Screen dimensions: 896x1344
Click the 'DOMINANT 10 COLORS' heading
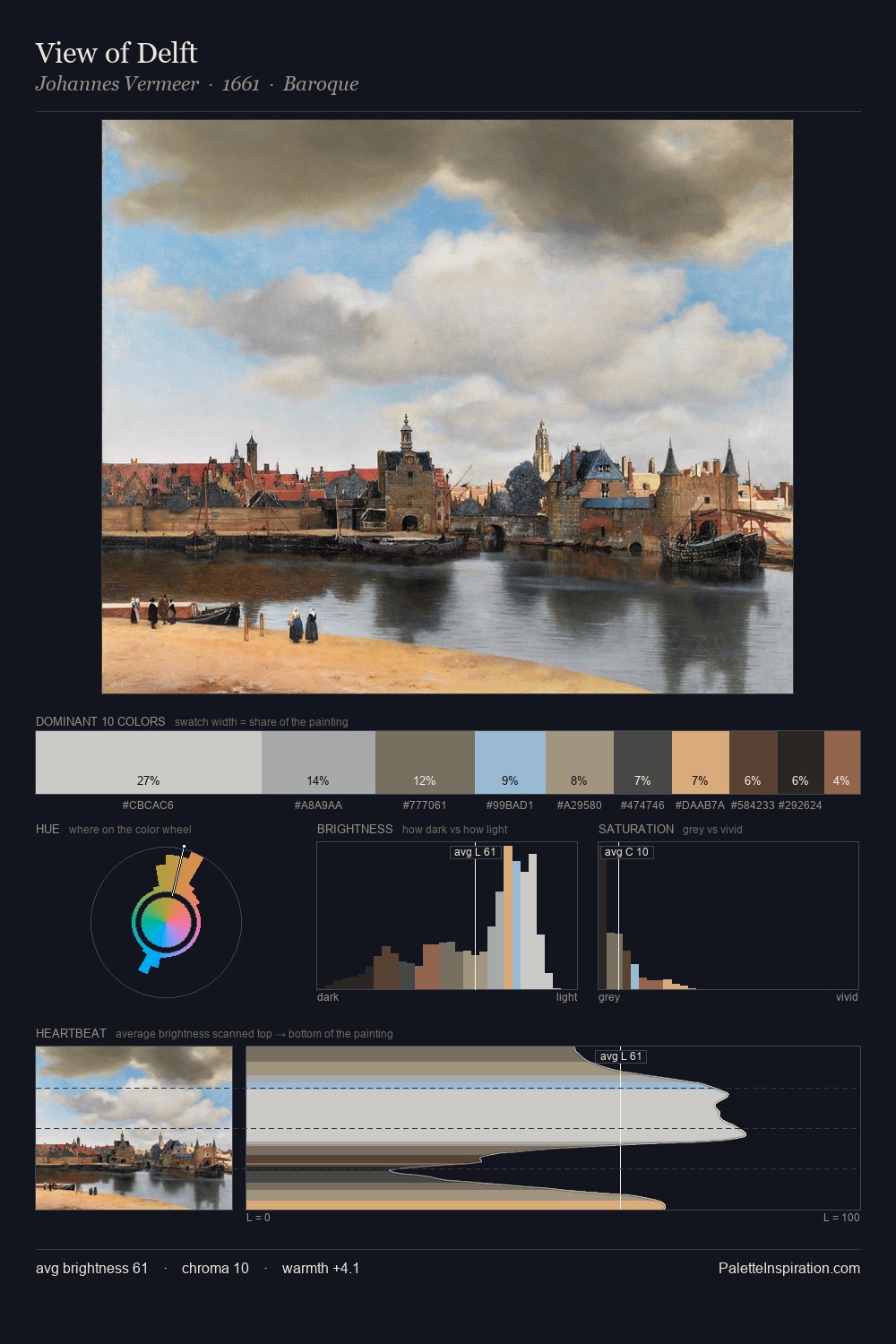(x=100, y=721)
